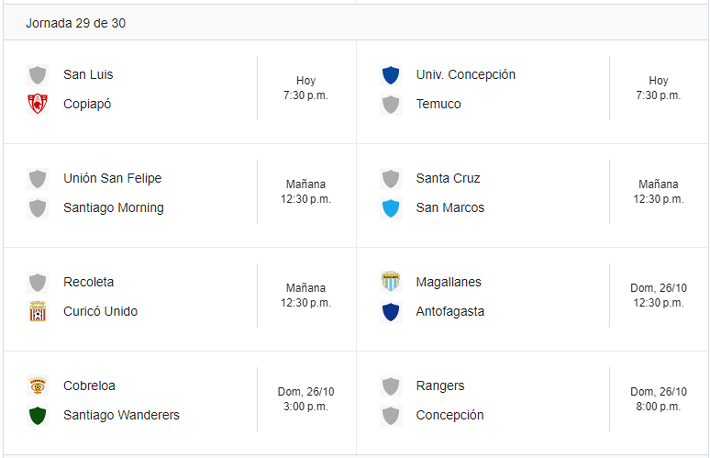Click Dom, 26/10 3:00 p.m. match time
The image size is (710, 458).
pyautogui.click(x=306, y=399)
